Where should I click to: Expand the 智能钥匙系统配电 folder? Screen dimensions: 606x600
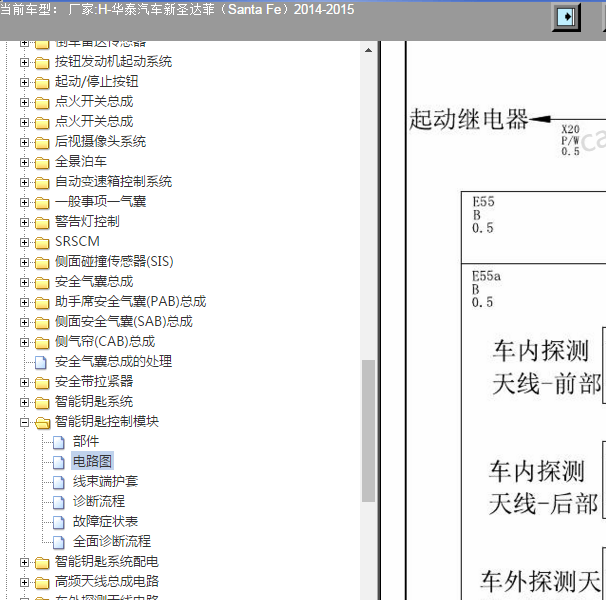pyautogui.click(x=24, y=562)
